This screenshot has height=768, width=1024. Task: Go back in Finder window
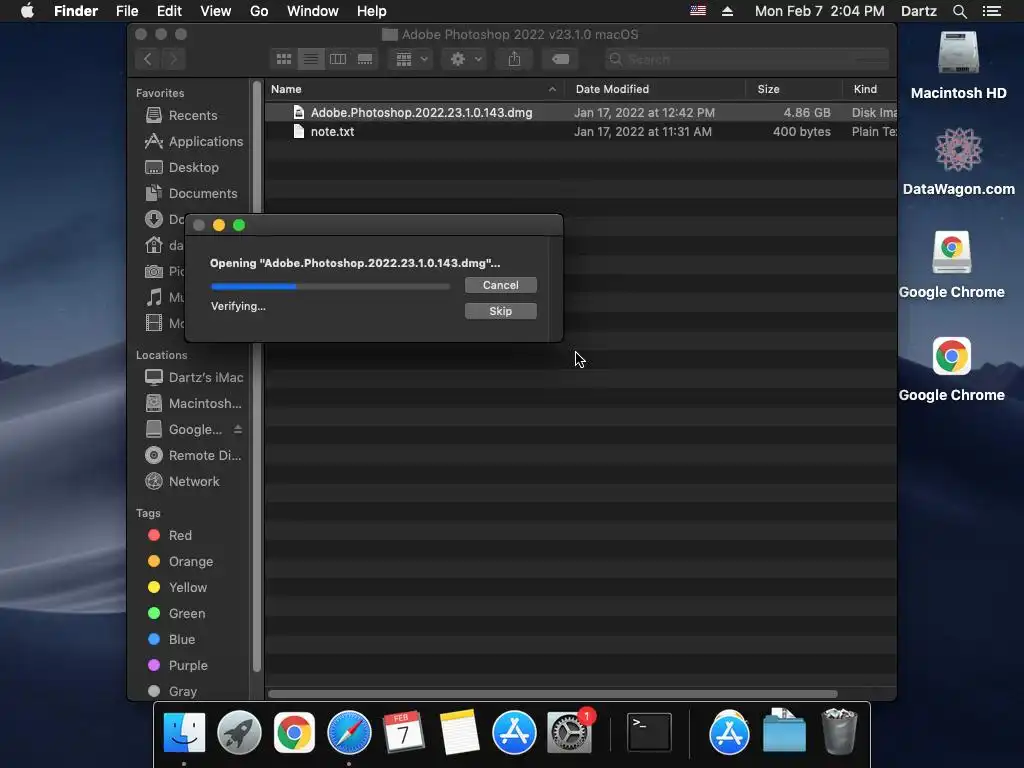pyautogui.click(x=148, y=59)
